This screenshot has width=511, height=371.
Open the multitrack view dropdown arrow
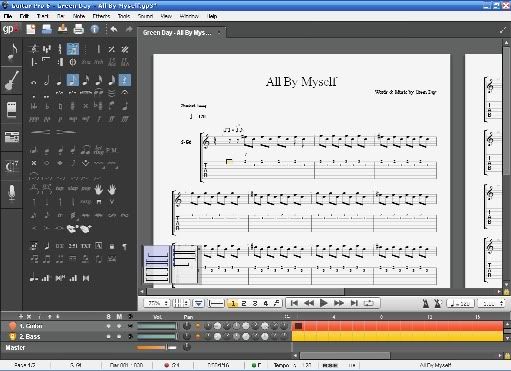click(x=199, y=303)
